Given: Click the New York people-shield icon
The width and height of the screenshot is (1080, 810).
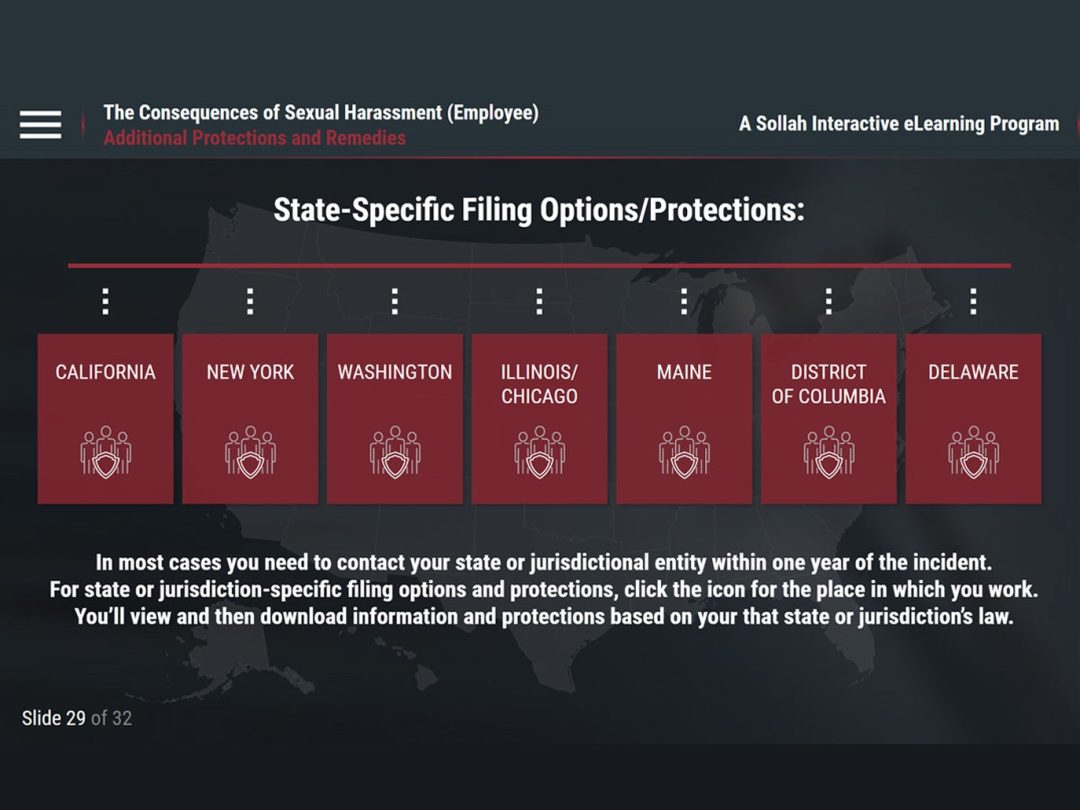Looking at the screenshot, I should click(250, 451).
